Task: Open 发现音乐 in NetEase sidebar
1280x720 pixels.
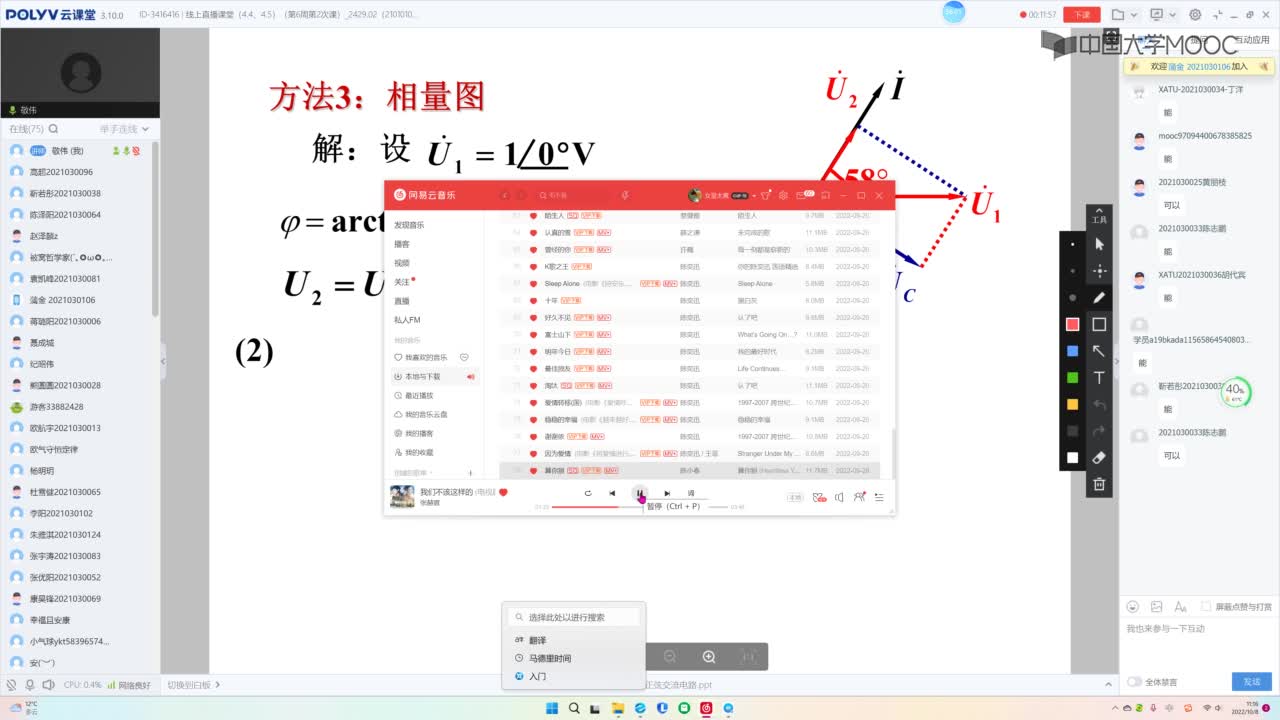Action: pos(409,225)
